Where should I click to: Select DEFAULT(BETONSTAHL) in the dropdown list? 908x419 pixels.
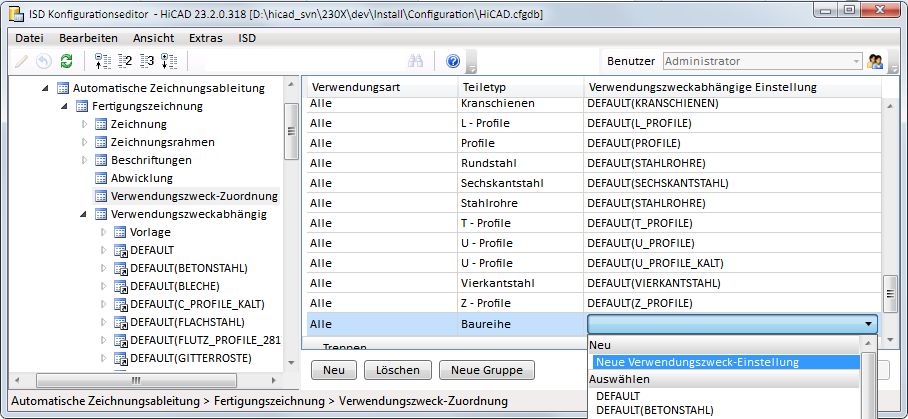click(x=655, y=410)
